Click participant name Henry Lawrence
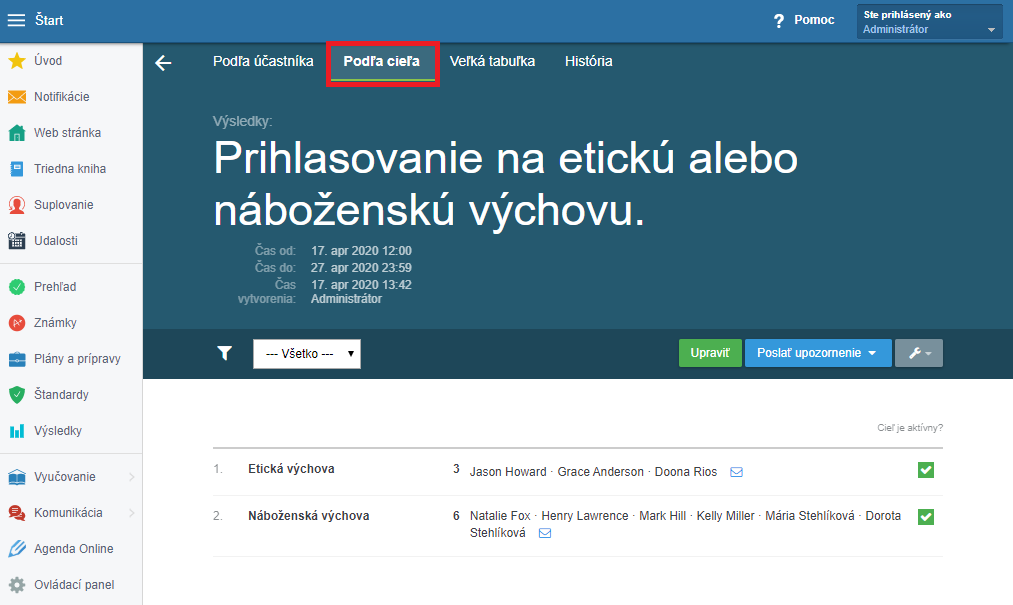 pos(585,516)
